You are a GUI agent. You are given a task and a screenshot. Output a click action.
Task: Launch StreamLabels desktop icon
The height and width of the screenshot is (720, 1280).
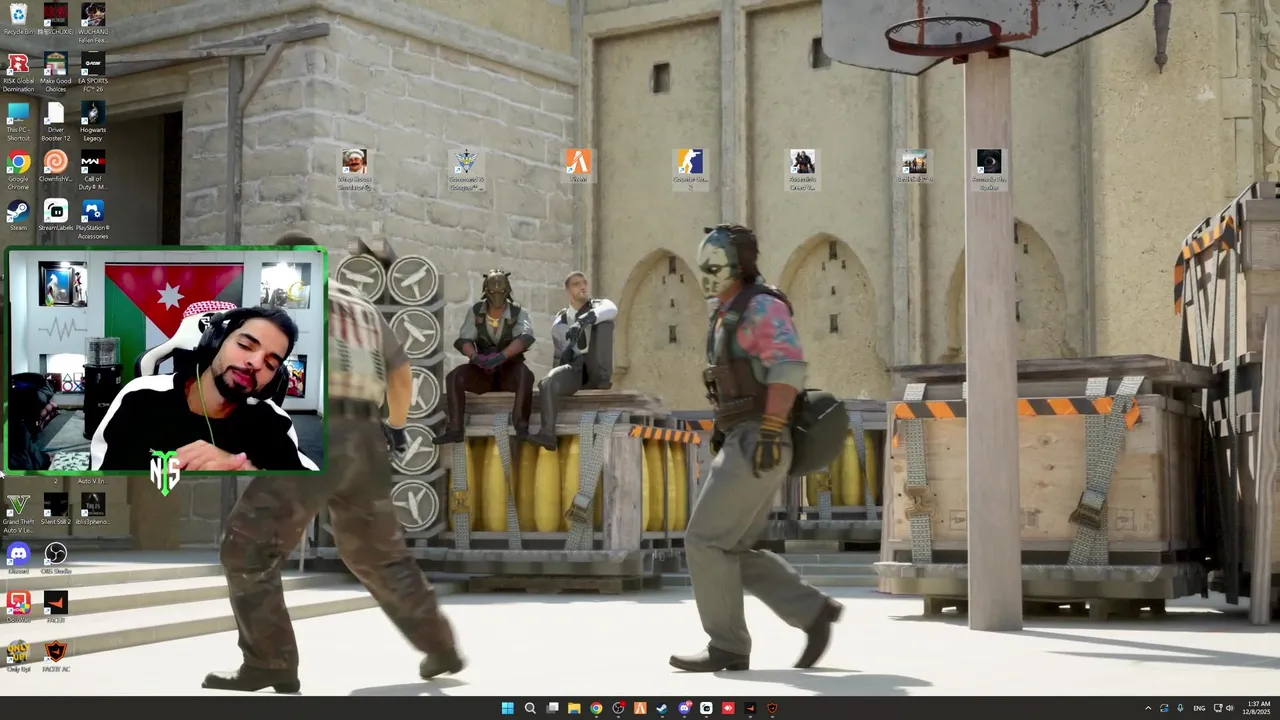coord(55,215)
